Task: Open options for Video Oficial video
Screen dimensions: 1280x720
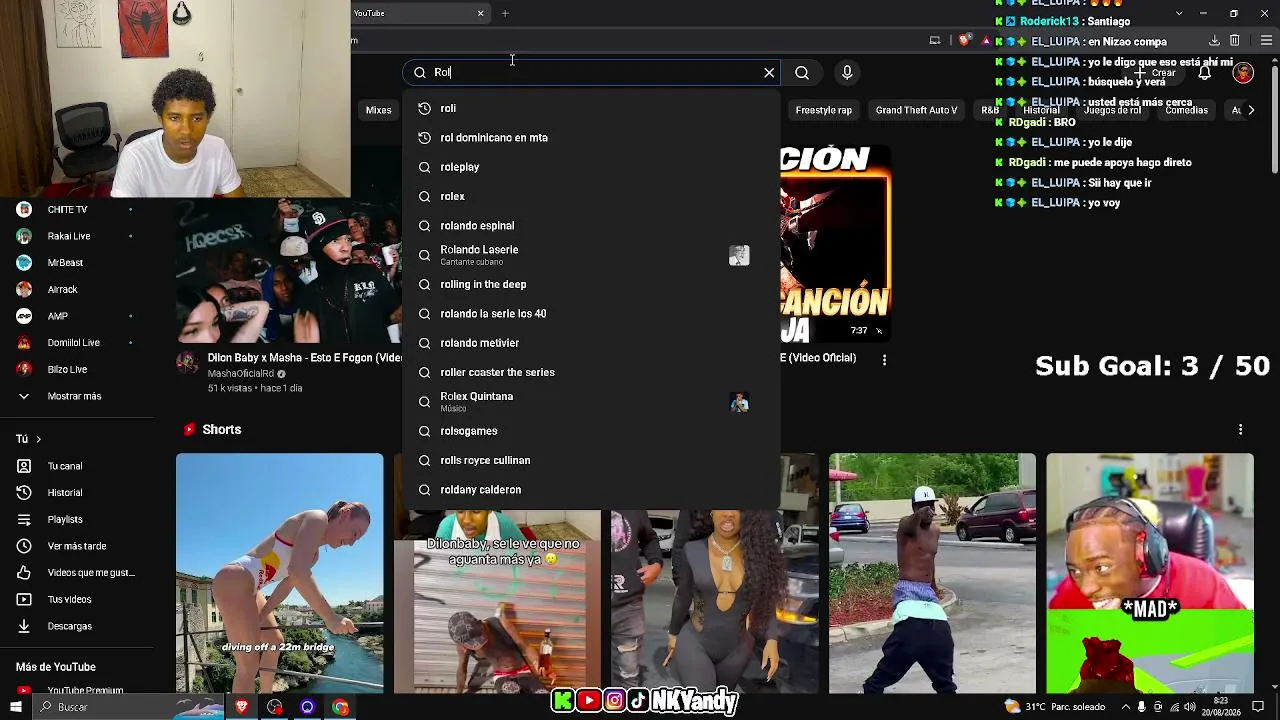Action: tap(884, 359)
